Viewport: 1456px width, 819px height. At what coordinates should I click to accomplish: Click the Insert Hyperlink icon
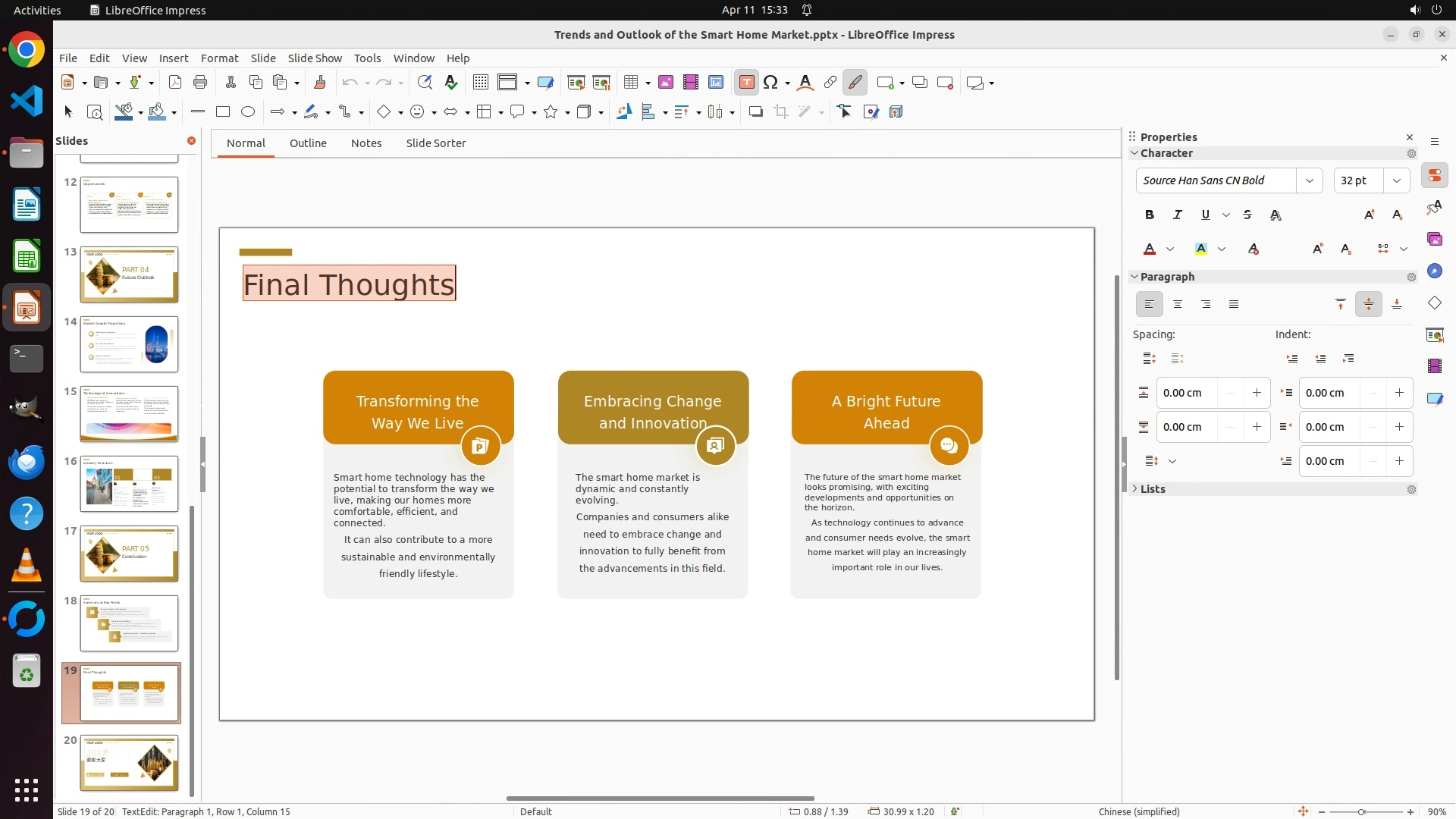(830, 83)
